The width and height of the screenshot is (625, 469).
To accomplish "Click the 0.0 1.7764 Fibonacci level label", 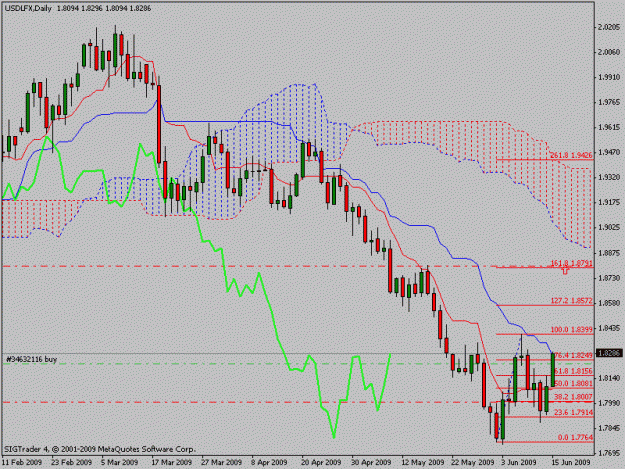I will 575,438.
